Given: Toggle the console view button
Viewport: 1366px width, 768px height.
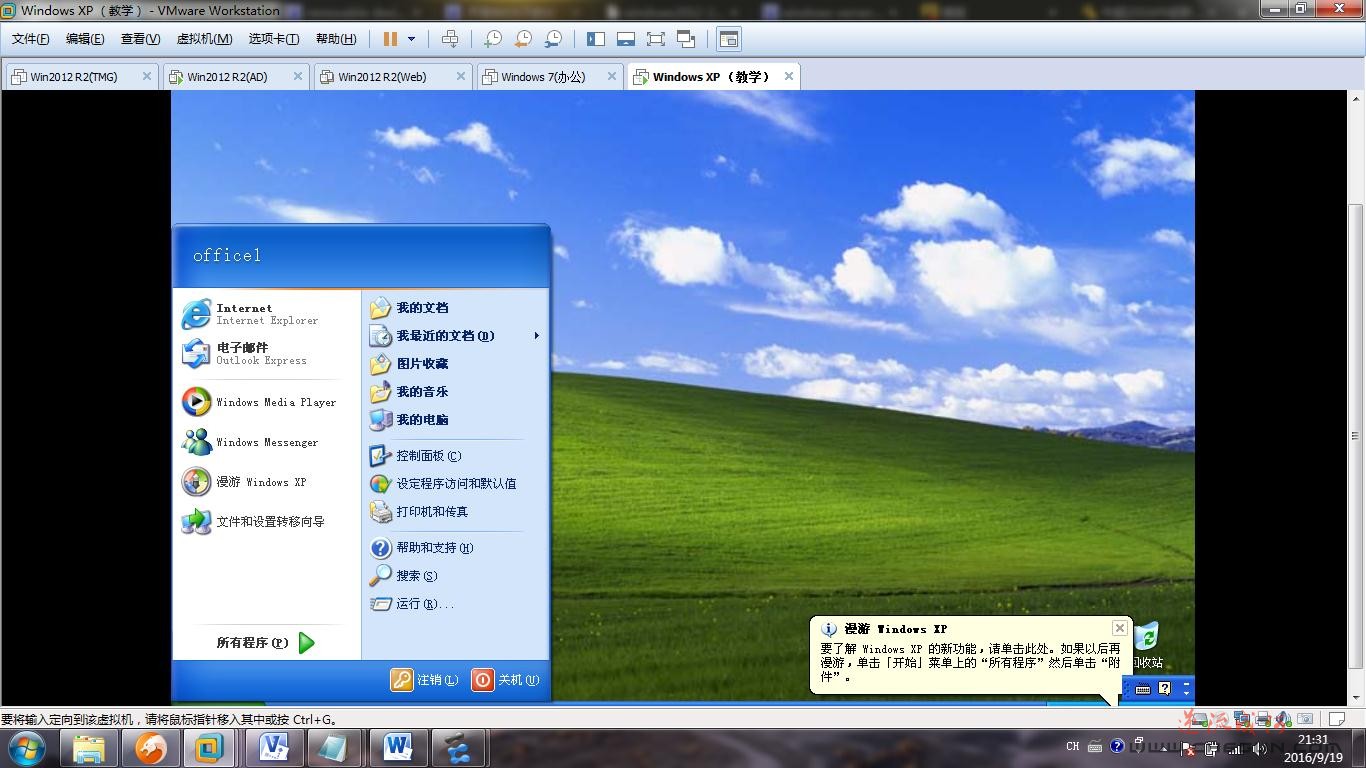Looking at the screenshot, I should coord(729,39).
